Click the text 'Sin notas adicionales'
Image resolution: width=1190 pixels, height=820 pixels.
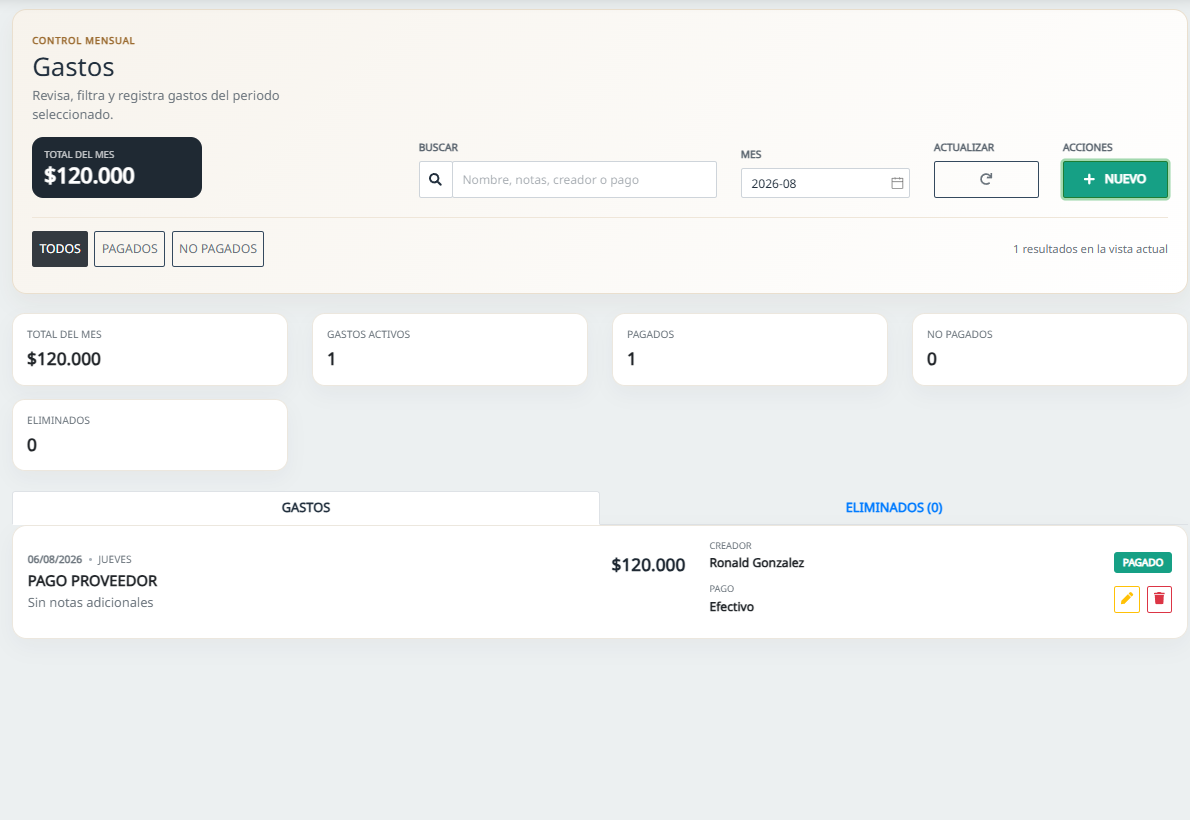point(90,602)
